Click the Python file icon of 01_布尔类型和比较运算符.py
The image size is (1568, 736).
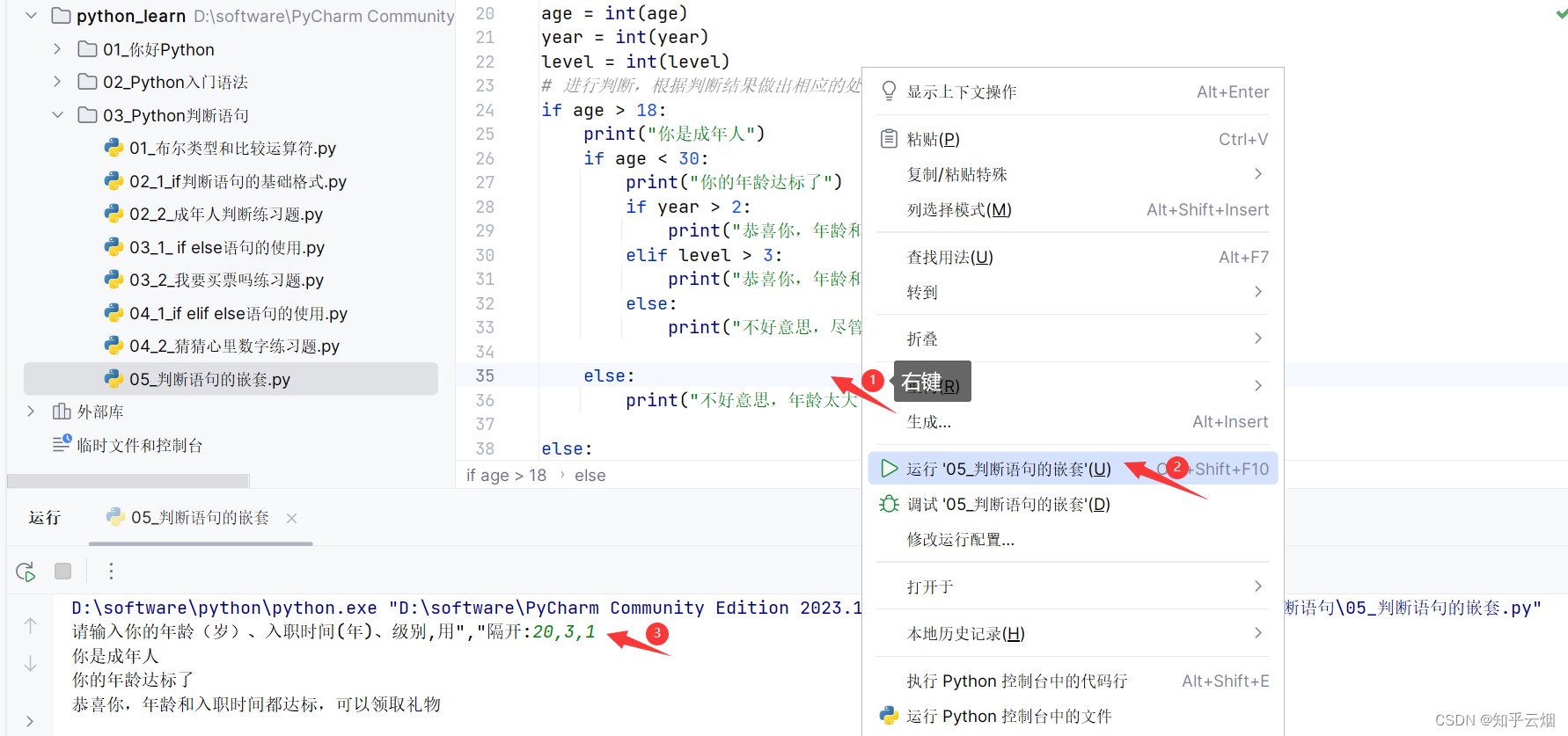(114, 148)
